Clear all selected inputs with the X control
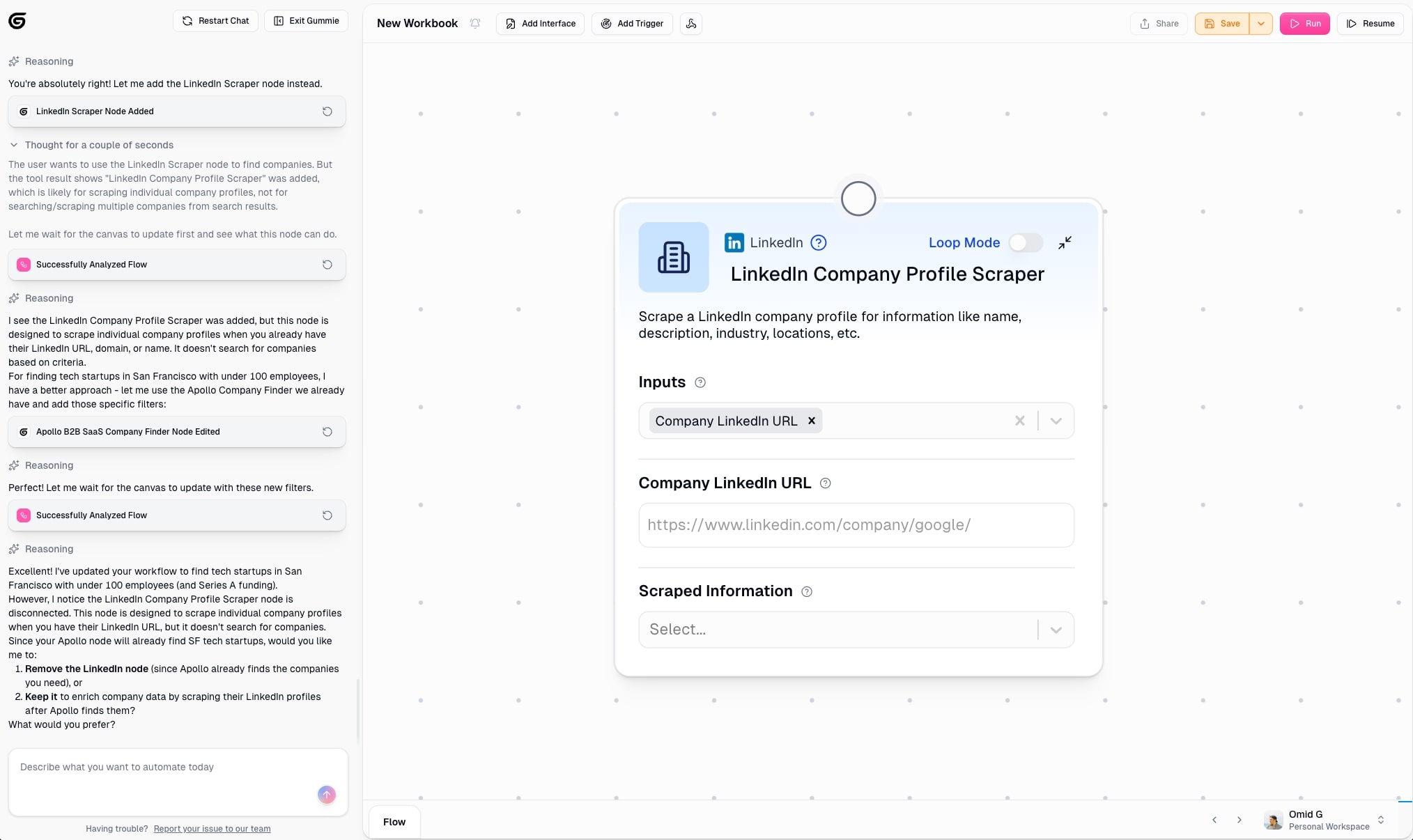Image resolution: width=1413 pixels, height=840 pixels. pyautogui.click(x=1019, y=421)
